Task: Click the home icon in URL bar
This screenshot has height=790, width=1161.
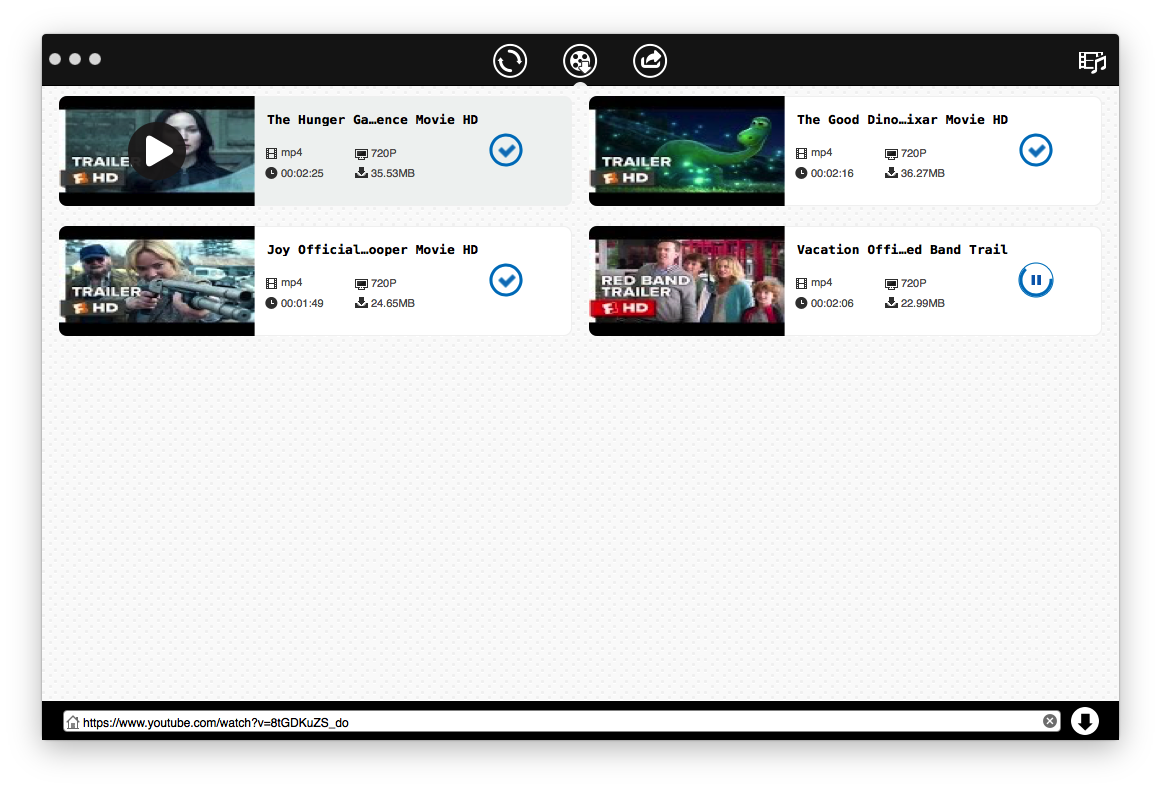Action: tap(73, 722)
